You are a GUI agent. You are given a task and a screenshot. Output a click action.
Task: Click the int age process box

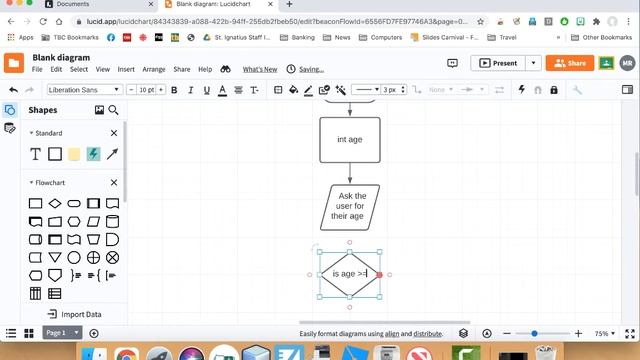(x=350, y=140)
